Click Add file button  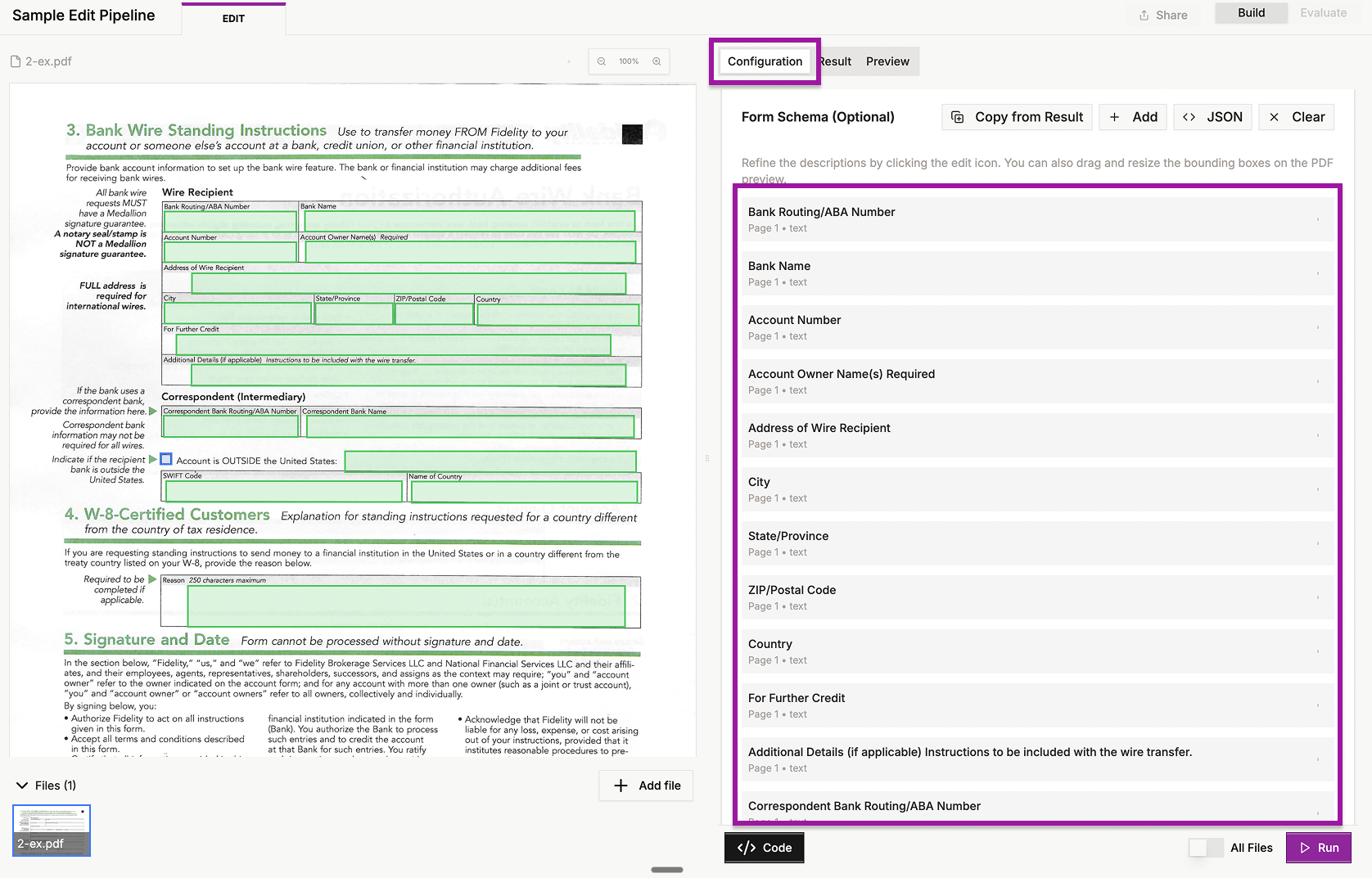[647, 786]
